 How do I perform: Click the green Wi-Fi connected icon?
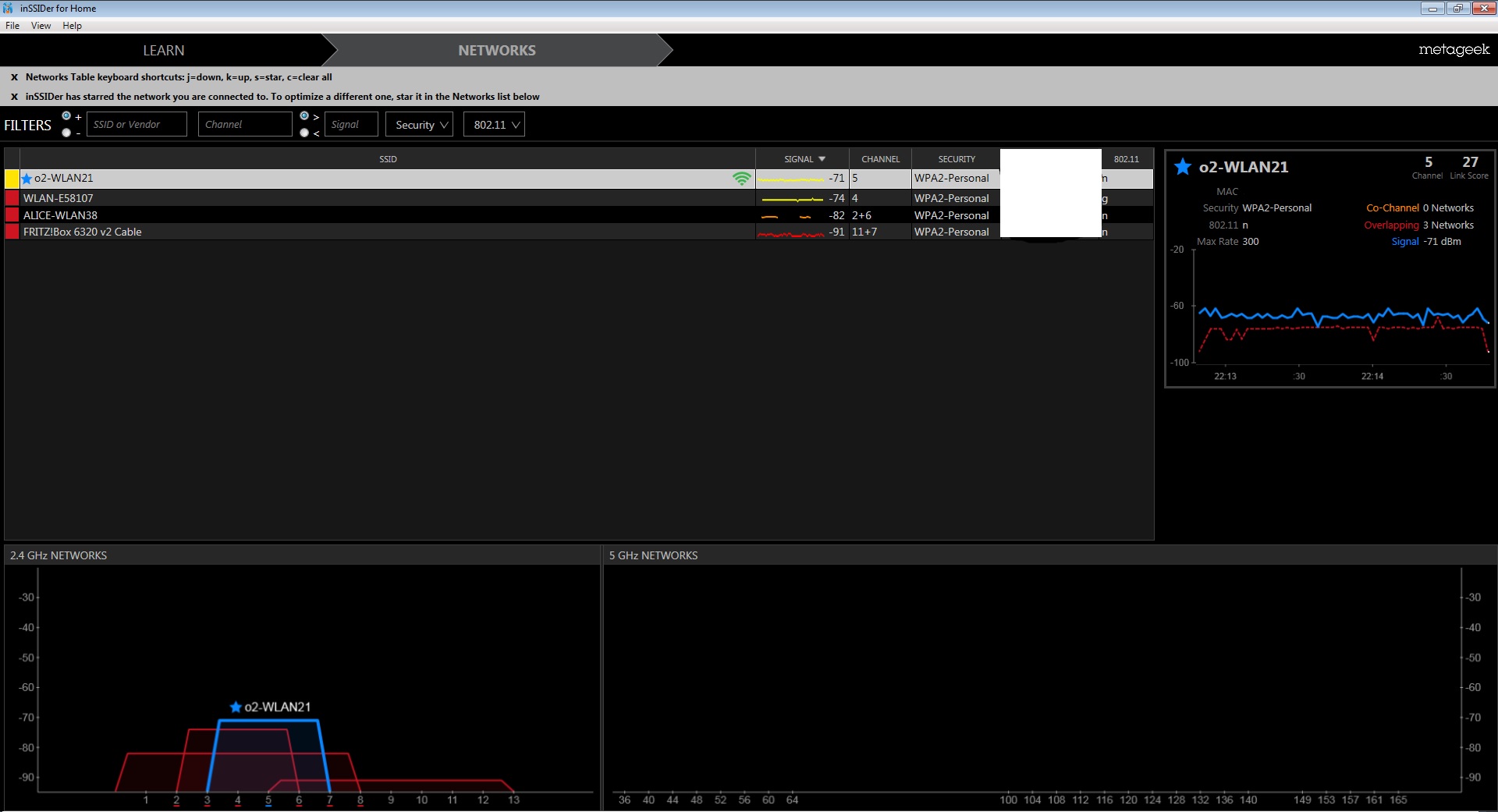741,179
